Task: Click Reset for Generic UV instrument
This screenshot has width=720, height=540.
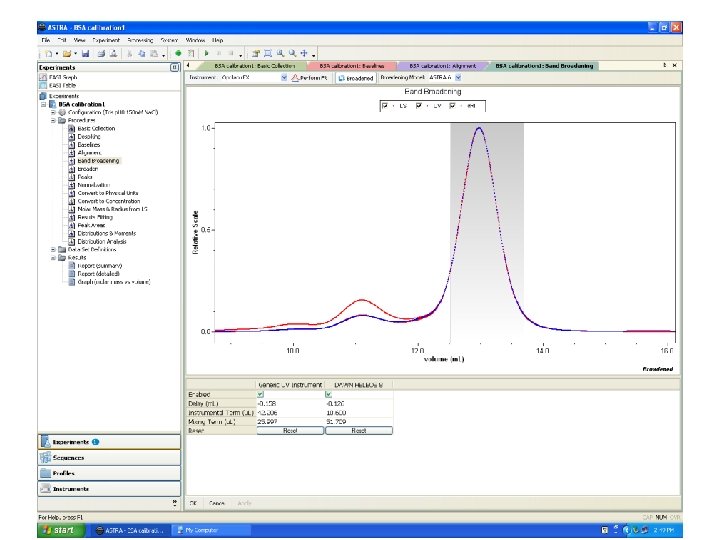Action: (x=290, y=431)
